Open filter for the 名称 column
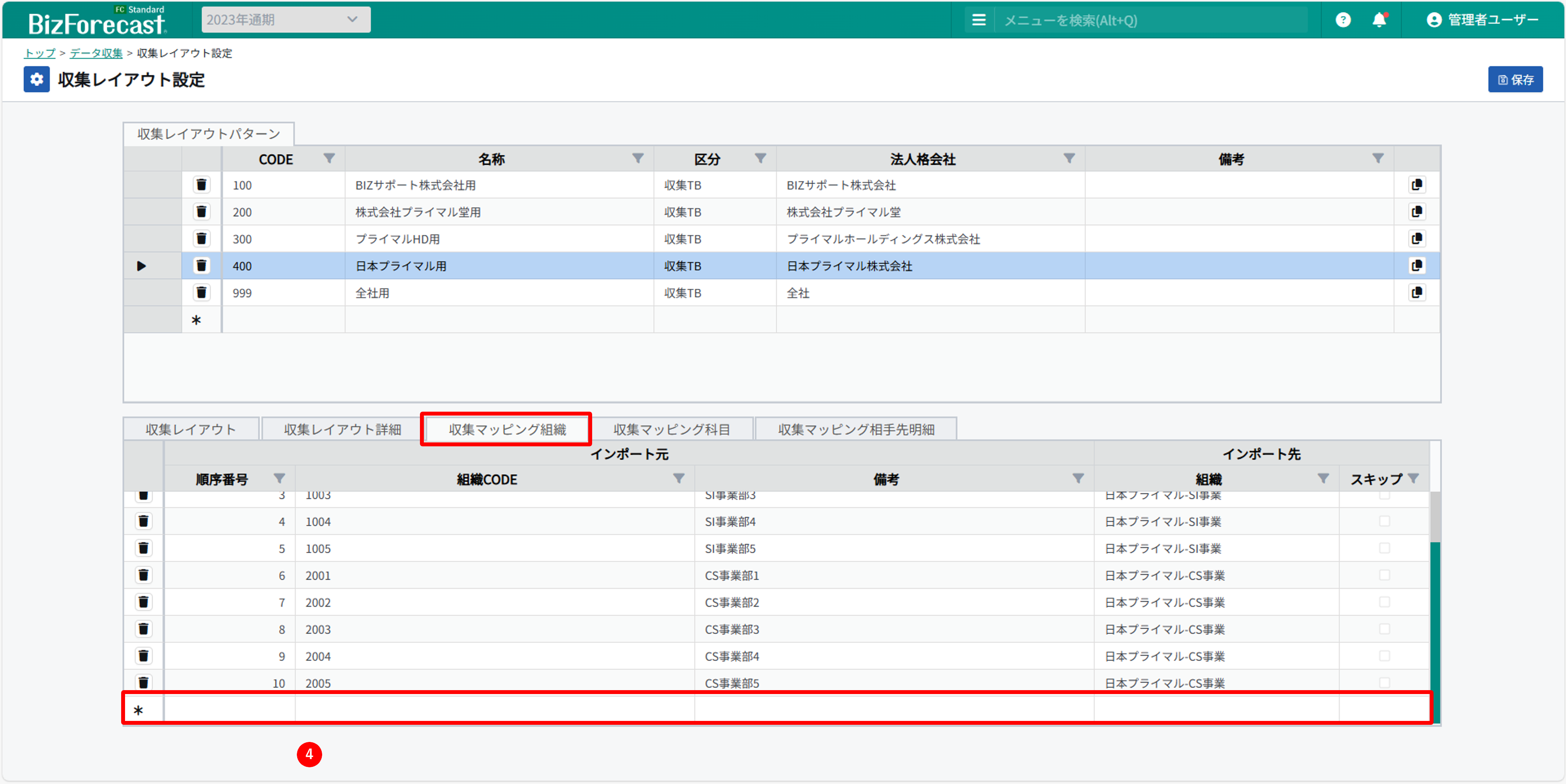This screenshot has height=784, width=1566. [638, 159]
